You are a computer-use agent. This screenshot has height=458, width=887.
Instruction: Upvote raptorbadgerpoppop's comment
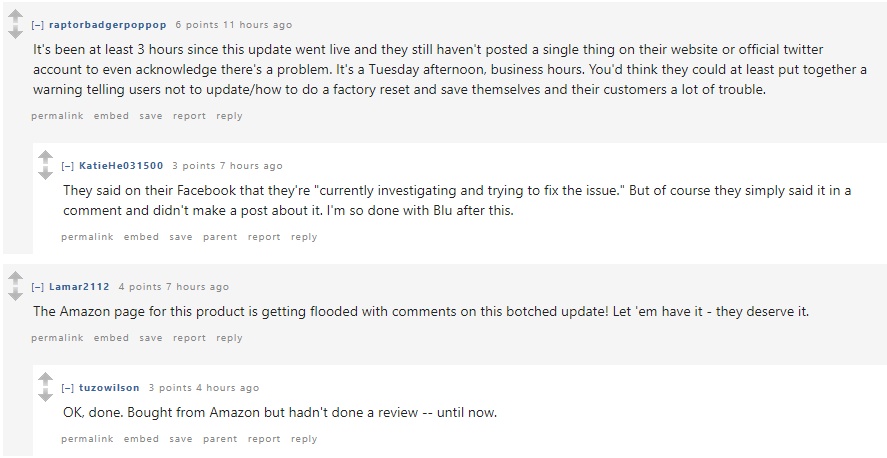(x=15, y=17)
